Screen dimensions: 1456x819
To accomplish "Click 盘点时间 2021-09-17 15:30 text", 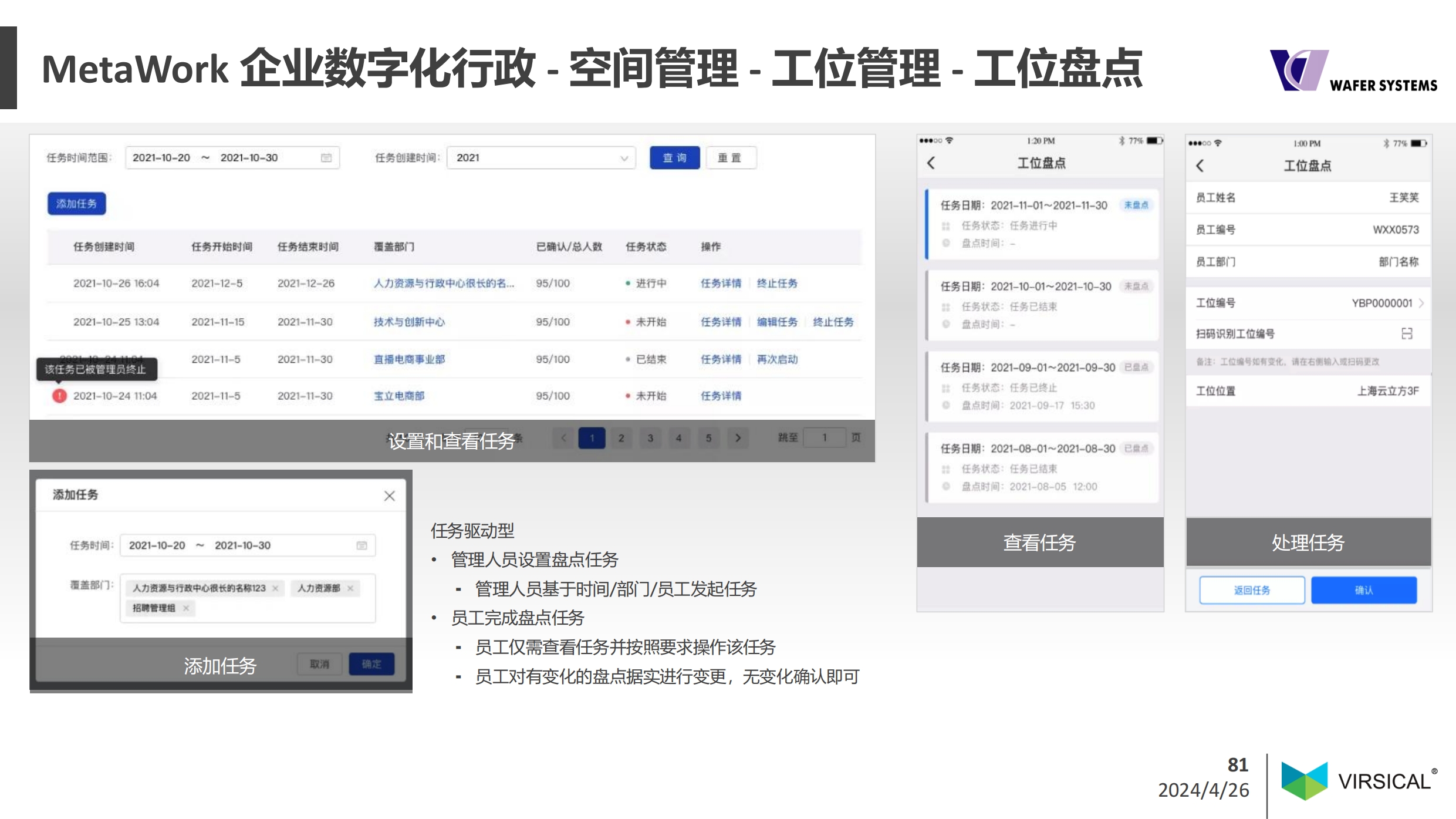I will (x=1028, y=406).
